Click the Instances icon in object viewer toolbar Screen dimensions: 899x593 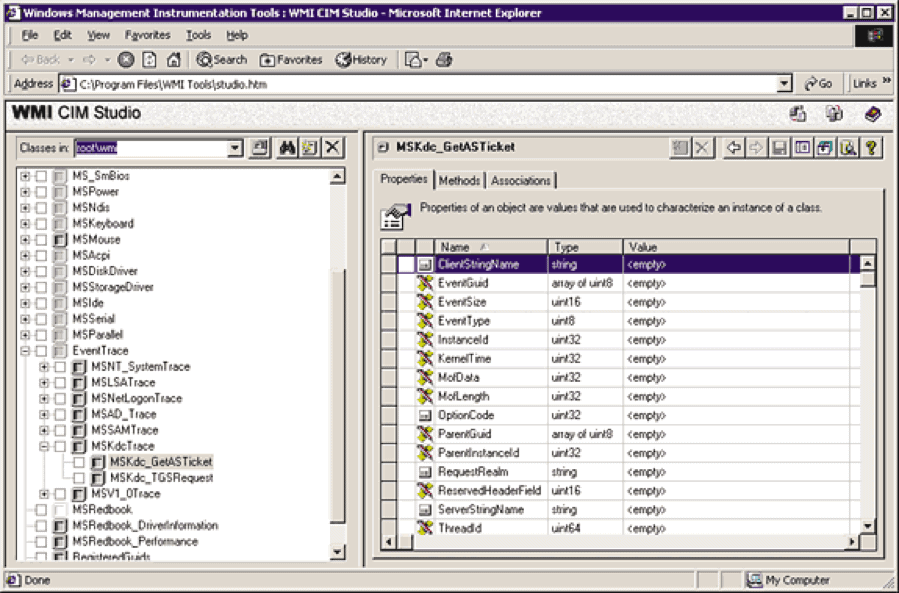click(825, 148)
